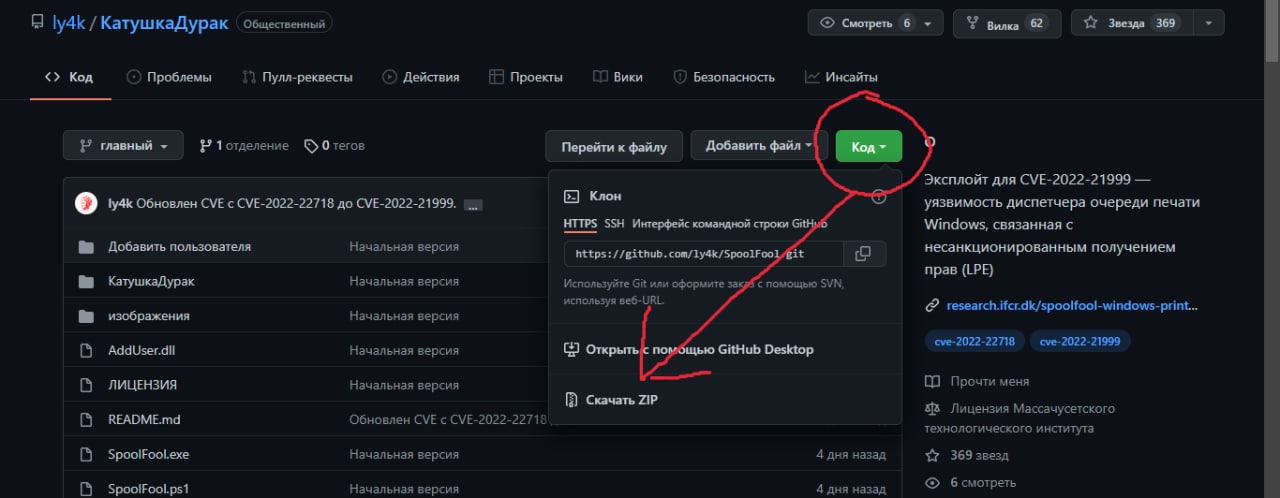1280x498 pixels.
Task: Open the Безопасность tab
Action: coord(724,77)
